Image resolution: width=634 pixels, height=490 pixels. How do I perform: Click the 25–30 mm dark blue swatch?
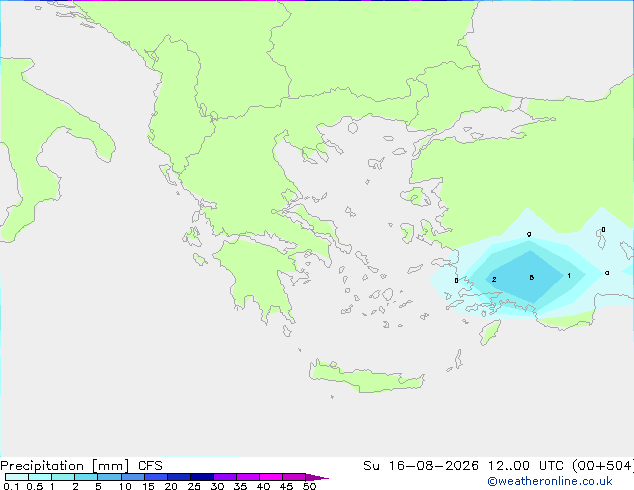(x=201, y=477)
